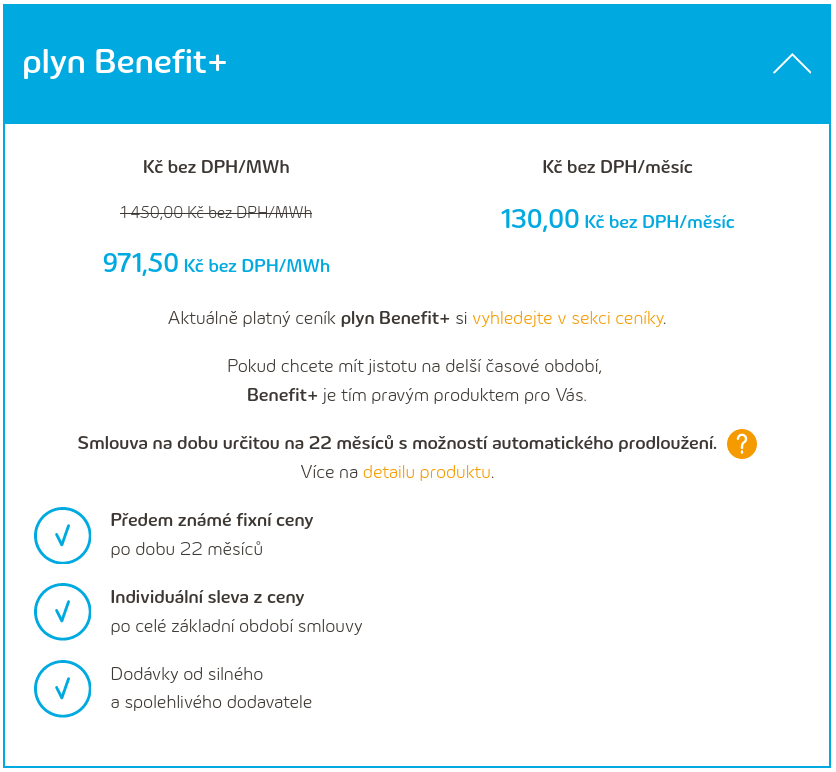The width and height of the screenshot is (836, 772).
Task: Click the 'Kč bez DPH/MWh' column heading
Action: click(216, 167)
